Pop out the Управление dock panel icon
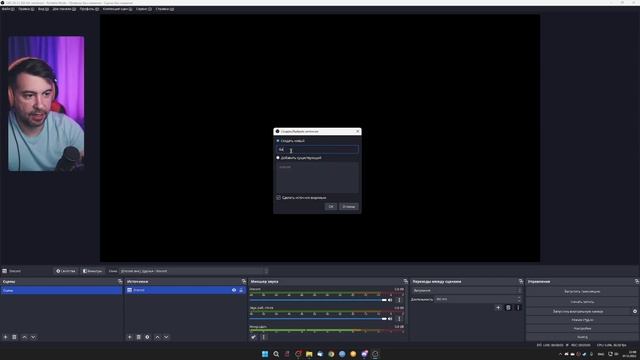Viewport: 640px width, 360px height. point(636,281)
